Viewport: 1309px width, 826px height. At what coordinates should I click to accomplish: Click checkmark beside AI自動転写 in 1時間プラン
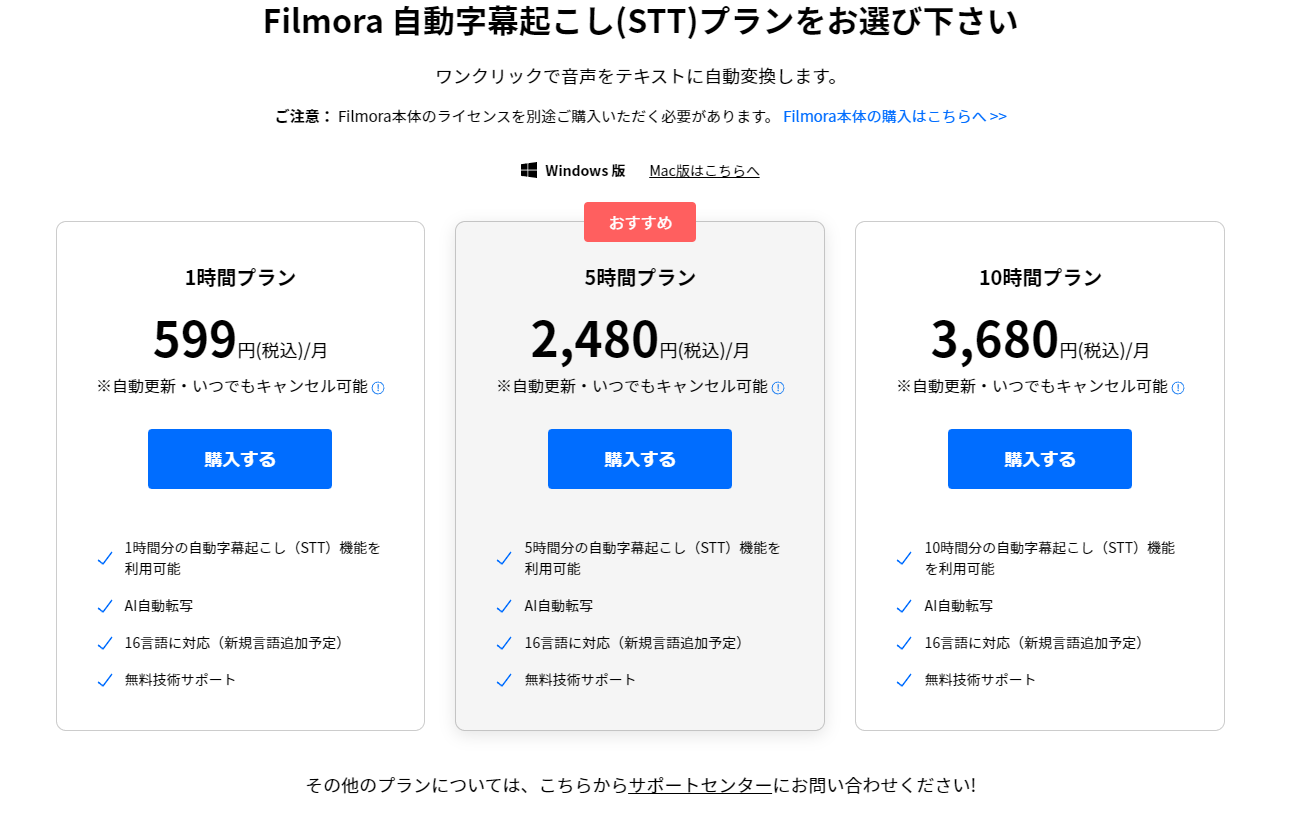[105, 606]
